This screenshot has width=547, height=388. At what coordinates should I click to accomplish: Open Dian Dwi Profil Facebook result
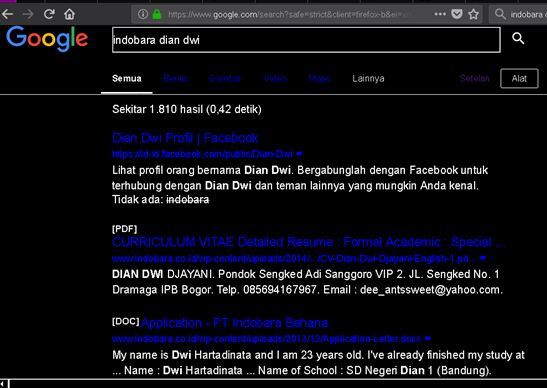185,138
